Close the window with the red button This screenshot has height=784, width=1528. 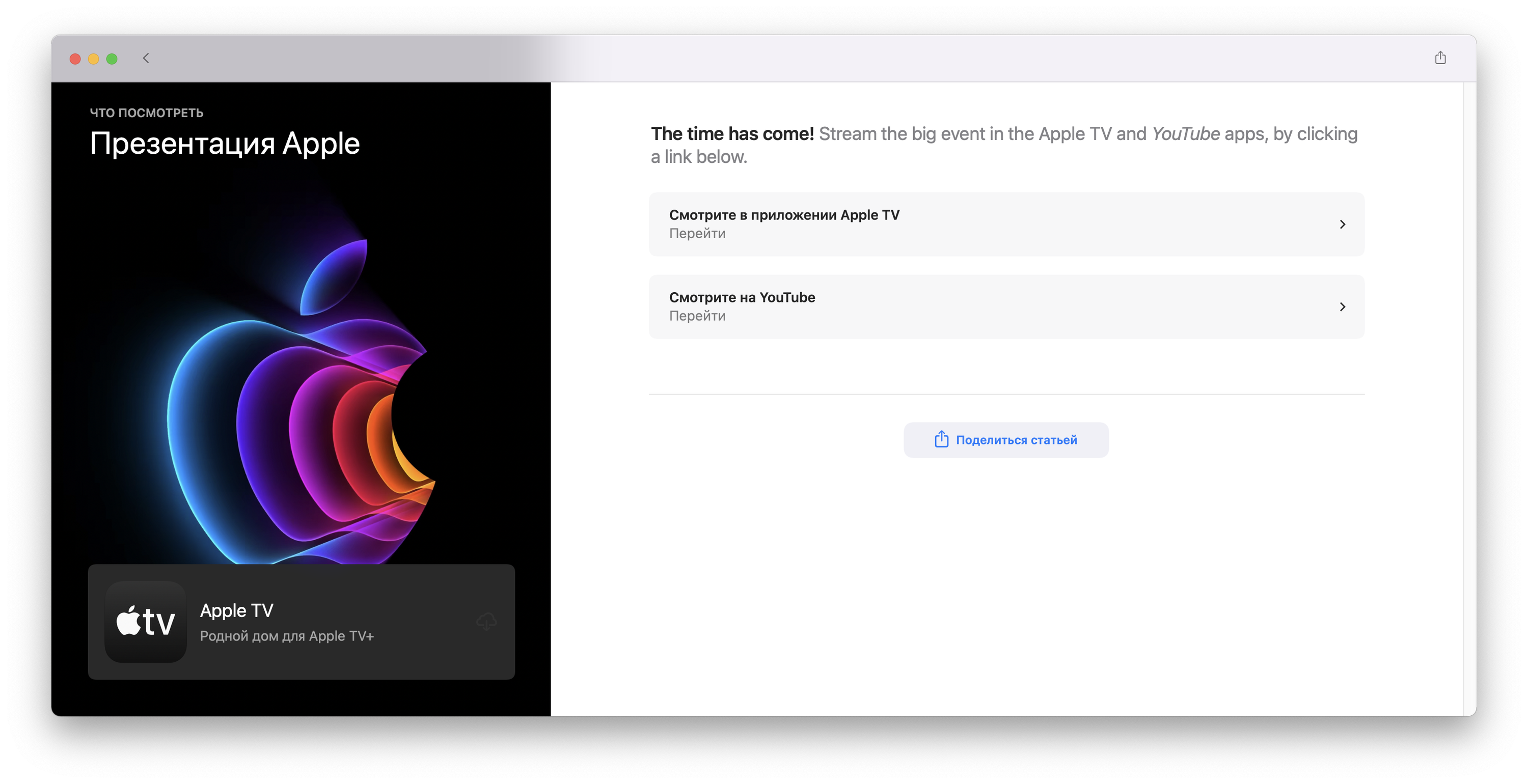click(x=75, y=59)
